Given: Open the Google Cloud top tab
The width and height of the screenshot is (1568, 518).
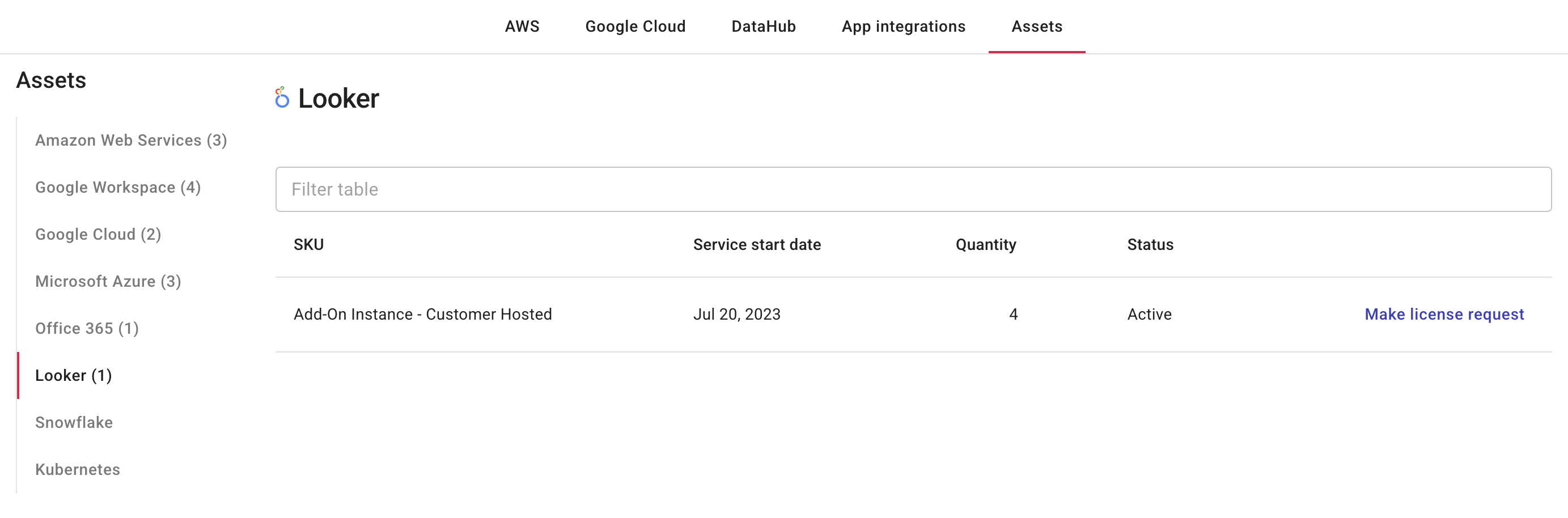Looking at the screenshot, I should [x=635, y=27].
